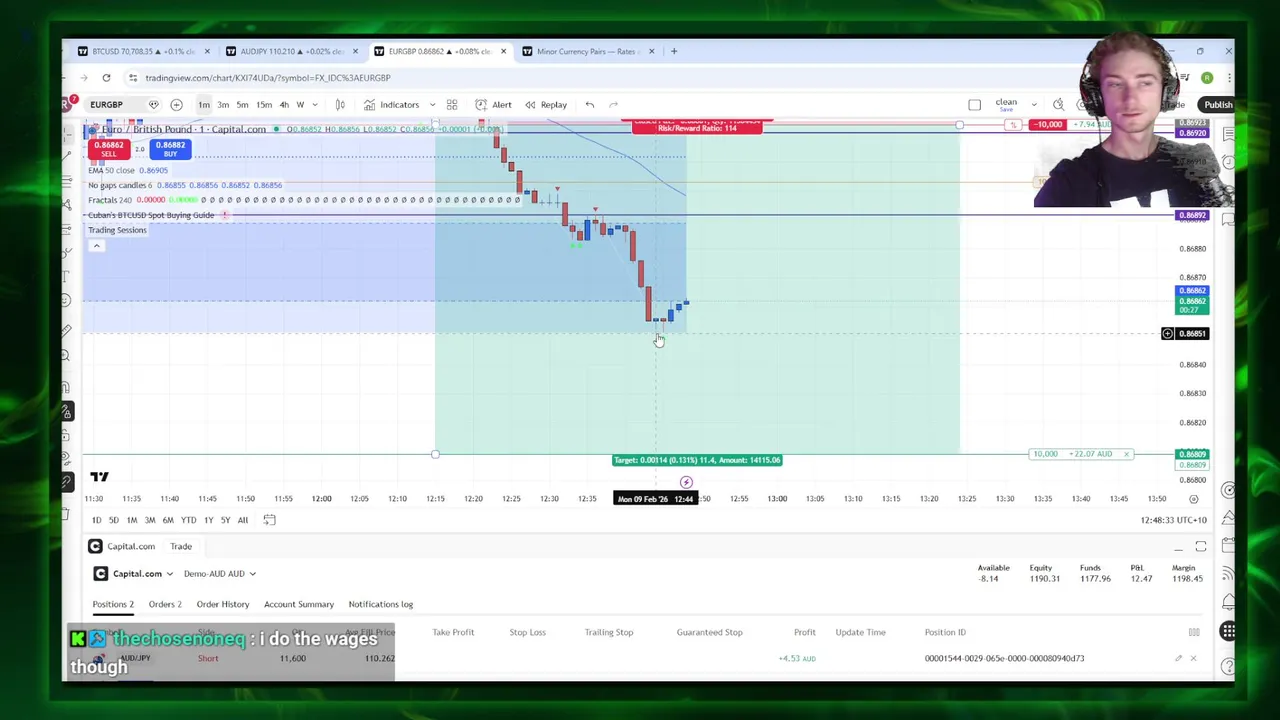Select the 1m timeframe
1280x720 pixels.
[x=204, y=104]
